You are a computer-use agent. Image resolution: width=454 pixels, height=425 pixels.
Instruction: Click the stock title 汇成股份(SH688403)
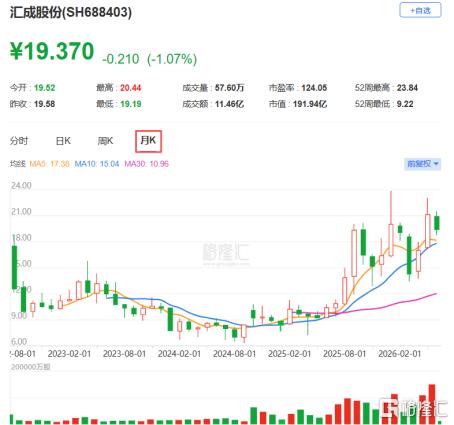coord(71,13)
